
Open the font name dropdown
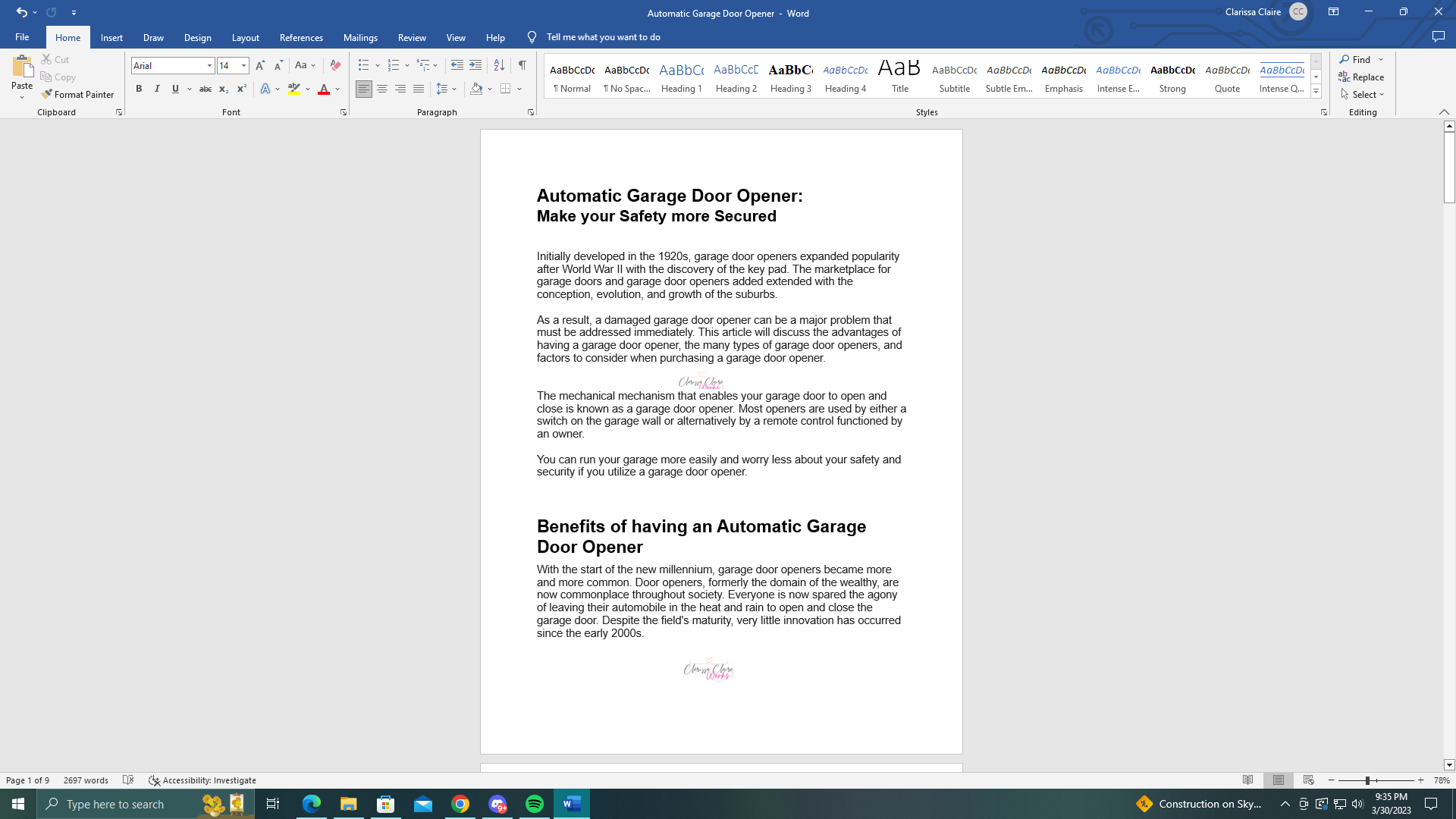click(209, 66)
